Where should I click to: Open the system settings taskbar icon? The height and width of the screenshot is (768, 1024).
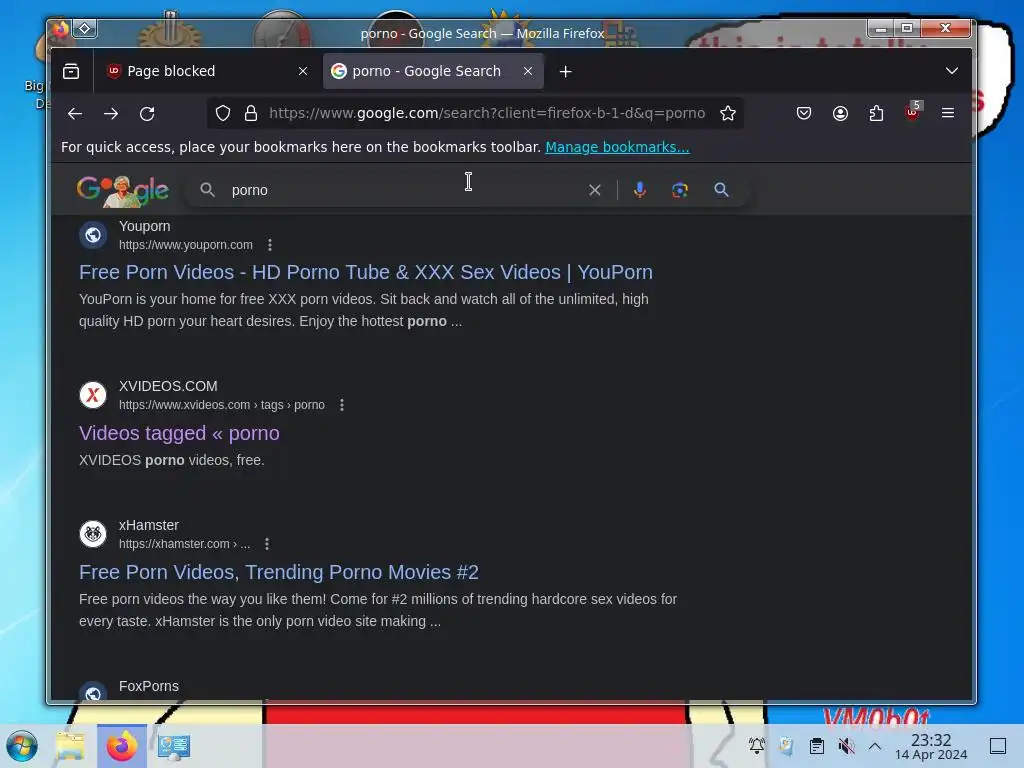tap(174, 746)
